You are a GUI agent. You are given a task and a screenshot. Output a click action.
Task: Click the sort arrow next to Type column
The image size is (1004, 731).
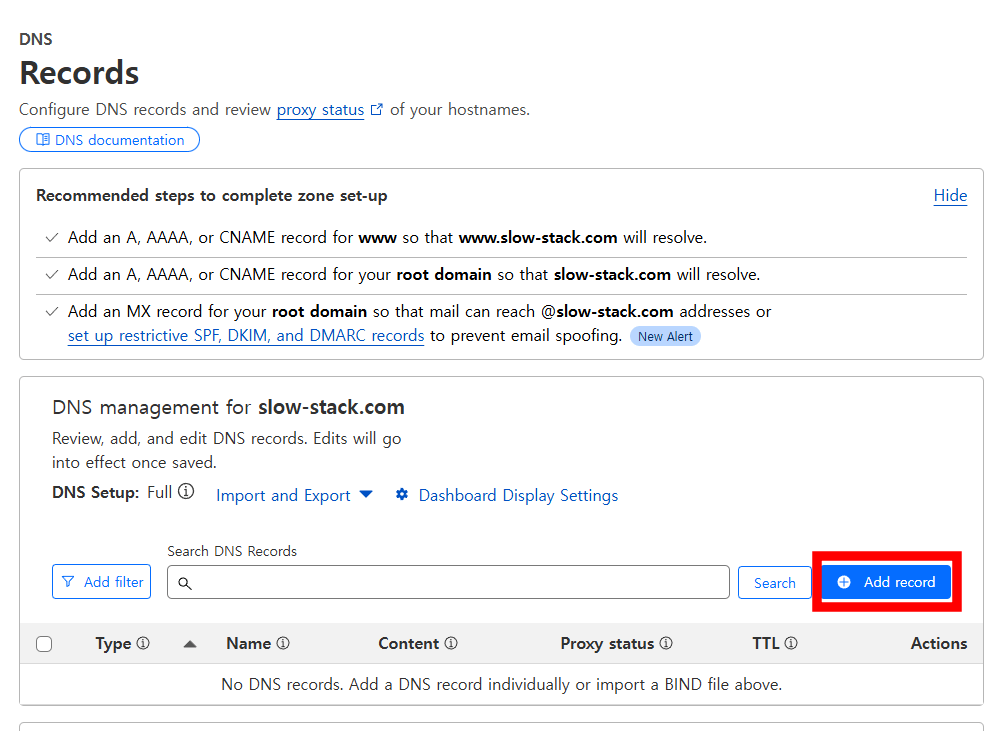190,644
